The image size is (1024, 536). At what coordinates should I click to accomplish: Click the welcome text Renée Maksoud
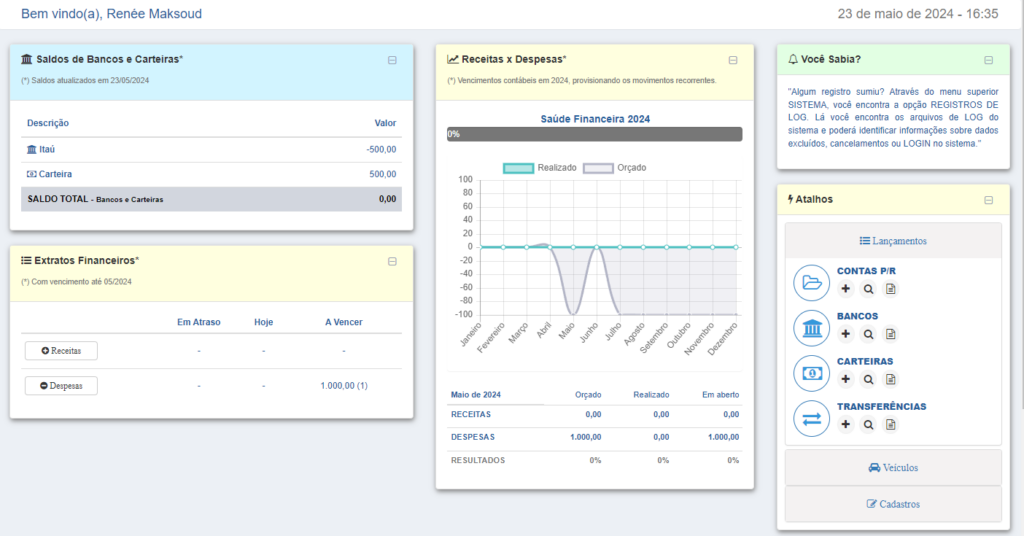pyautogui.click(x=154, y=14)
